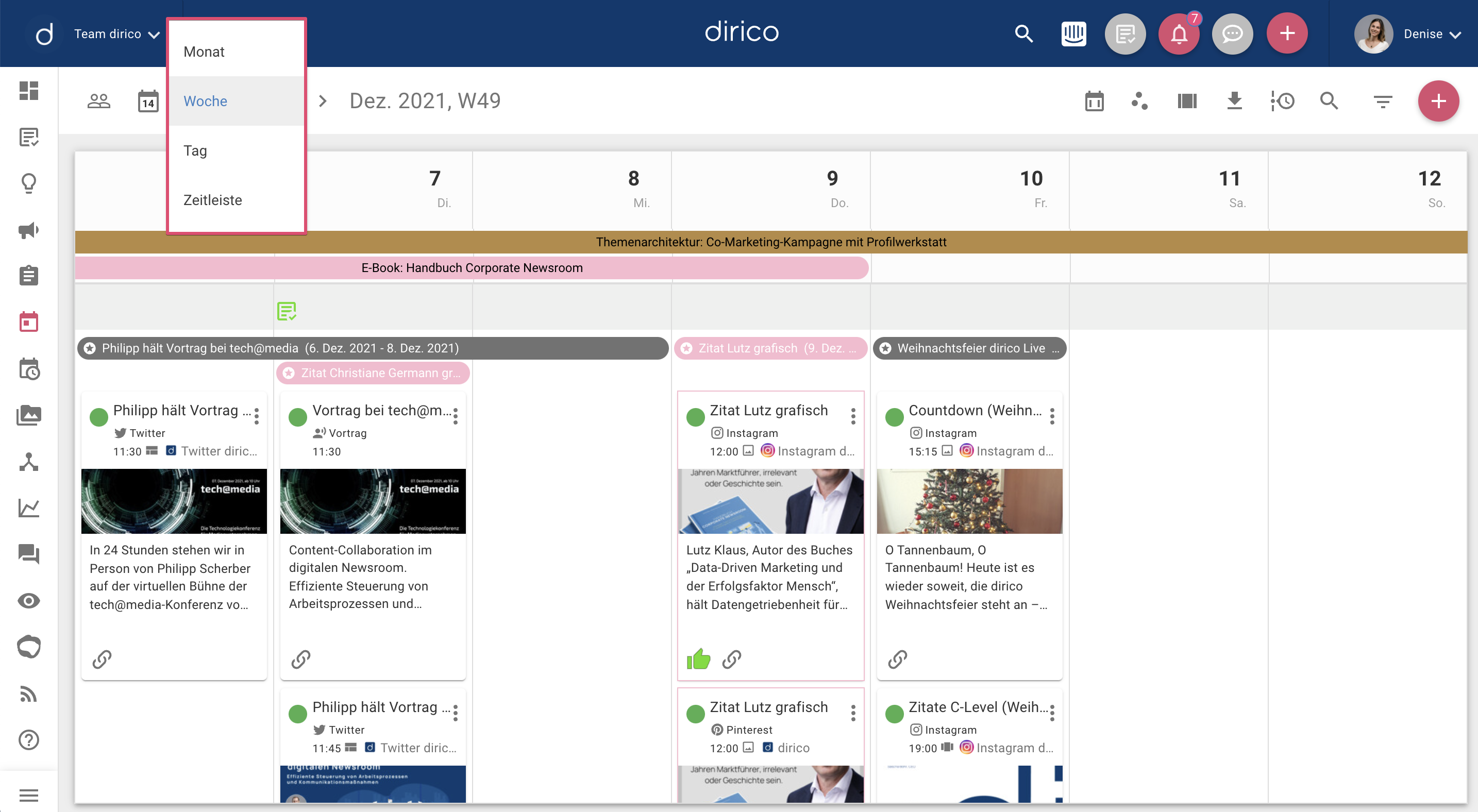Click the dirico logo in header

741,32
